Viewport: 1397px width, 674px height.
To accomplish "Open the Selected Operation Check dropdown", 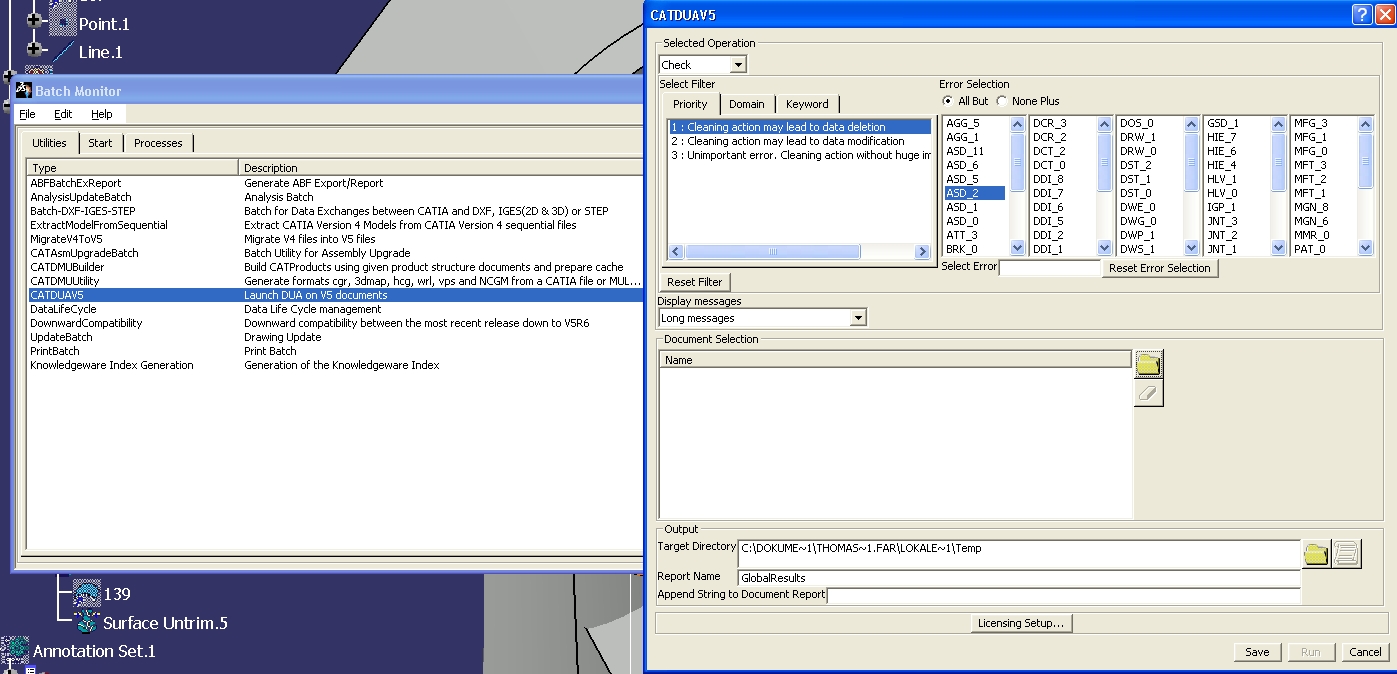I will click(738, 65).
